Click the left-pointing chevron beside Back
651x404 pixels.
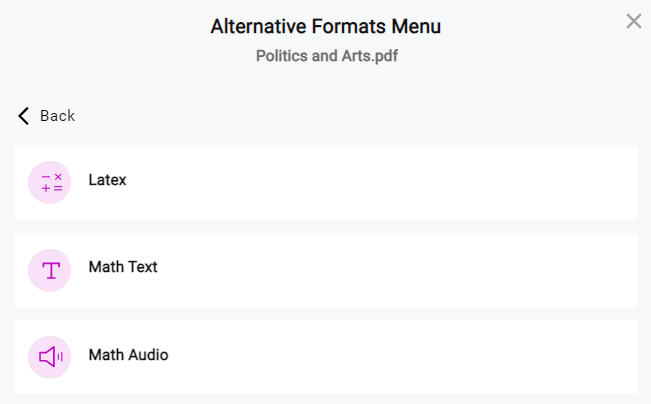tap(24, 116)
